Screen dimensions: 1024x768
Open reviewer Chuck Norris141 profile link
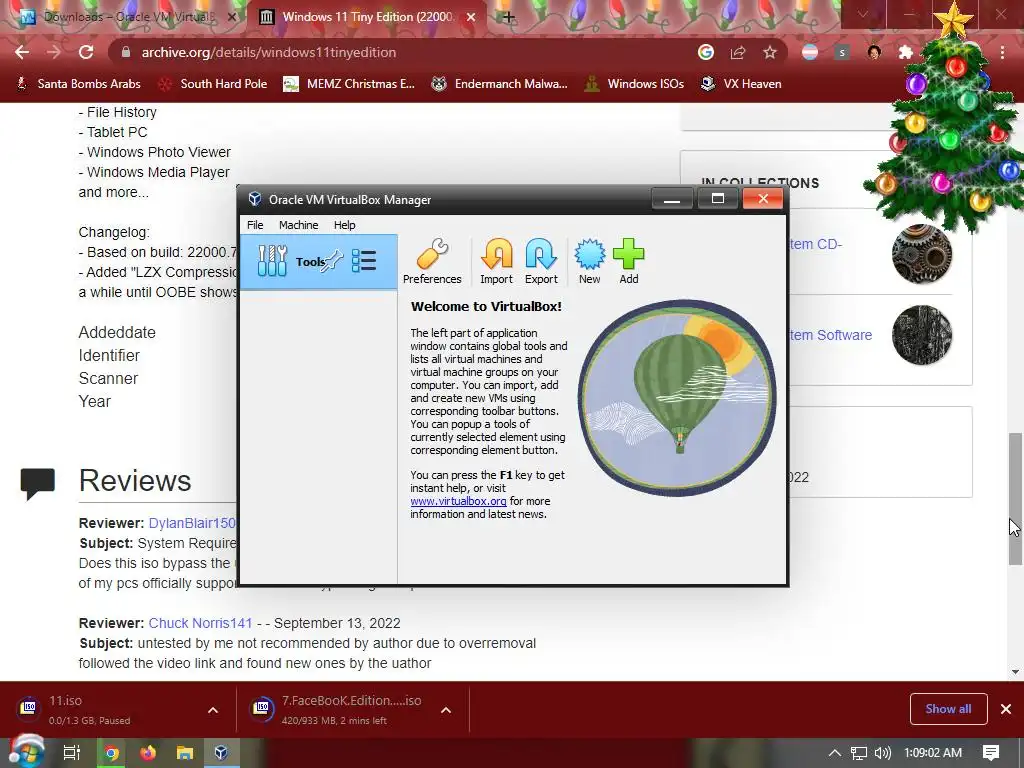point(200,623)
